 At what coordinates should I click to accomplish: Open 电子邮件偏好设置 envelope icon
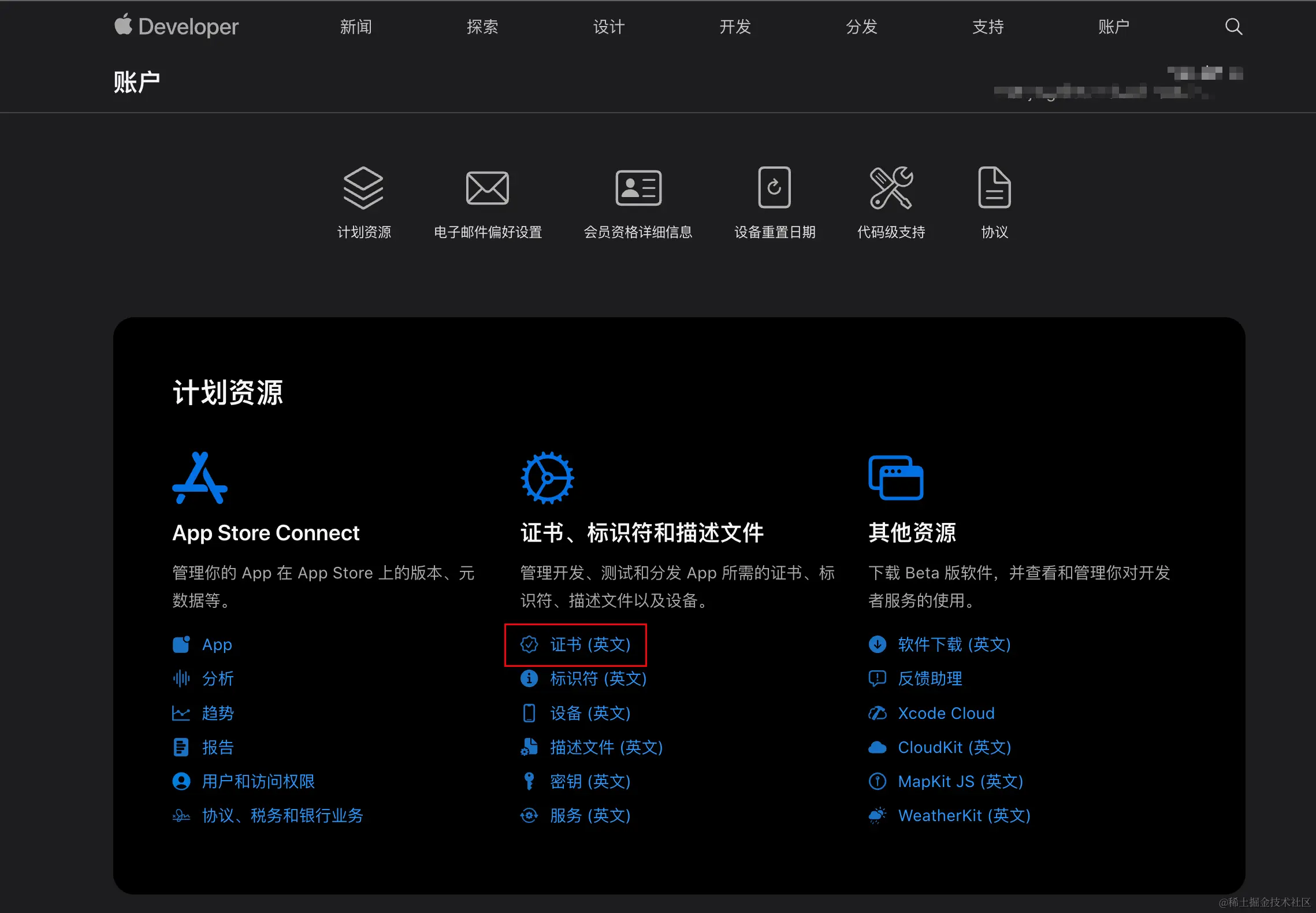pyautogui.click(x=486, y=187)
